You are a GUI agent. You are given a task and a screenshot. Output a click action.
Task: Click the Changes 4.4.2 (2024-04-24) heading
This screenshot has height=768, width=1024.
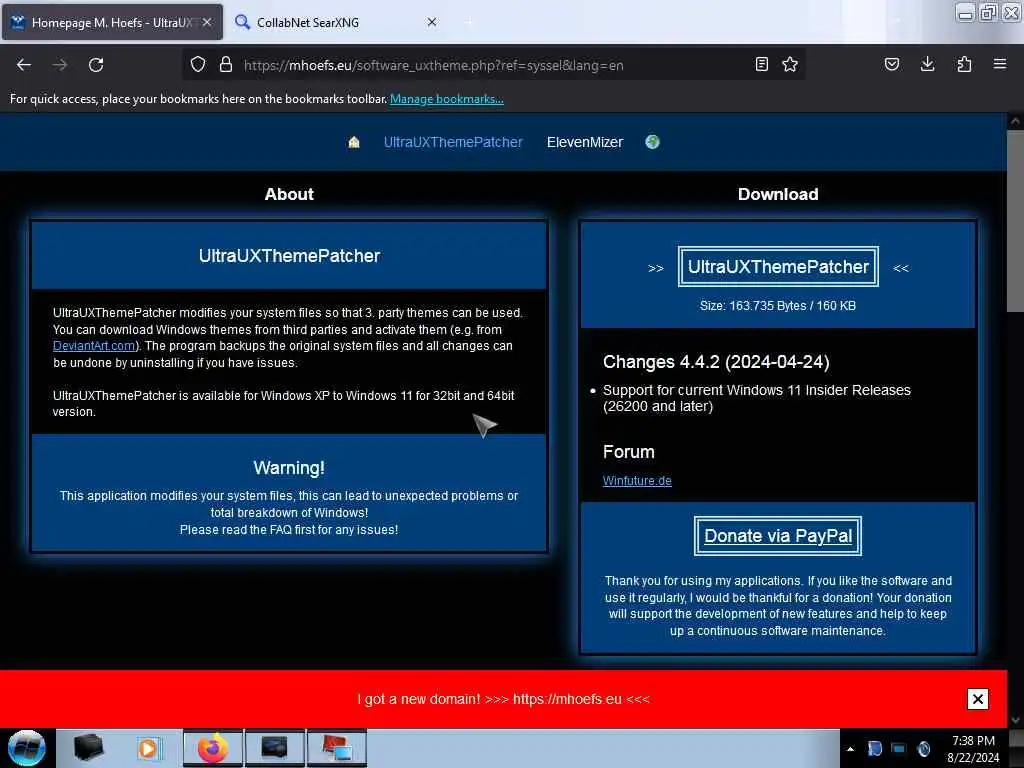pyautogui.click(x=716, y=362)
